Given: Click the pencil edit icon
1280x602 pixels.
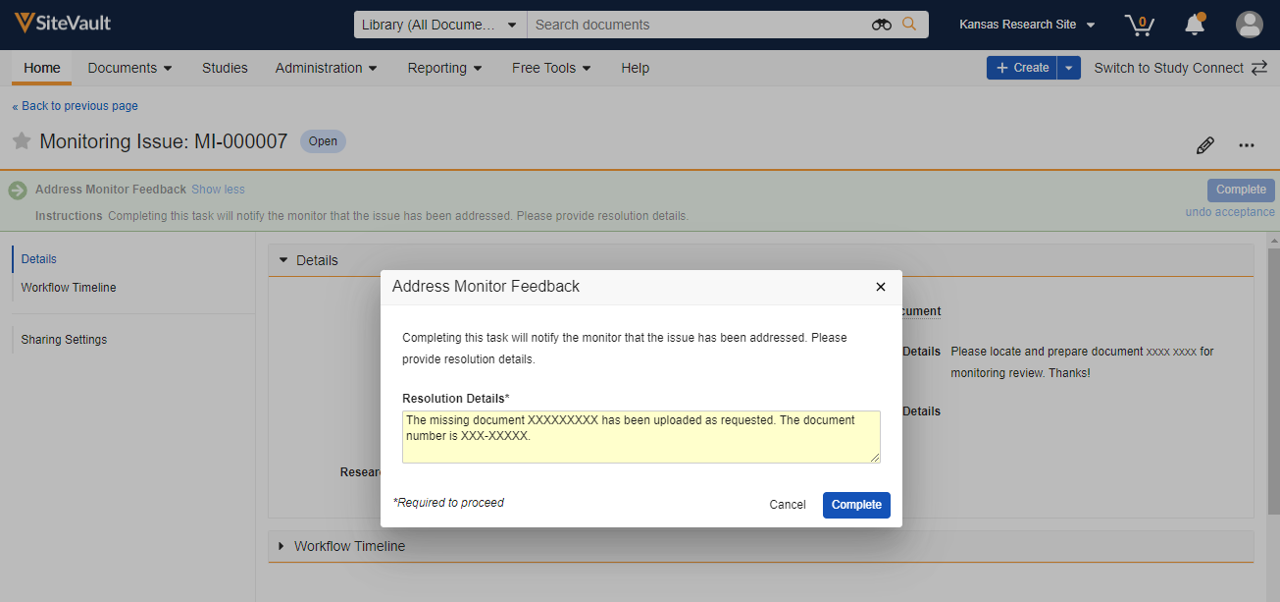Looking at the screenshot, I should point(1205,146).
